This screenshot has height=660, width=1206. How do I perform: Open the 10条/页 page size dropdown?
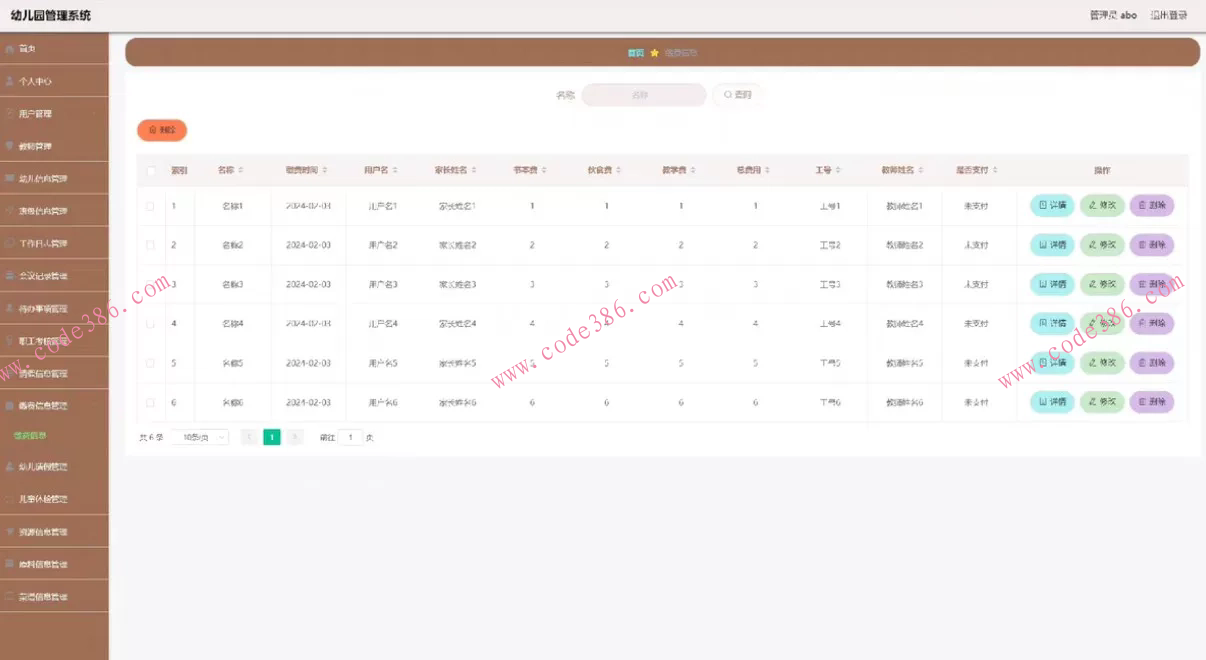(199, 437)
